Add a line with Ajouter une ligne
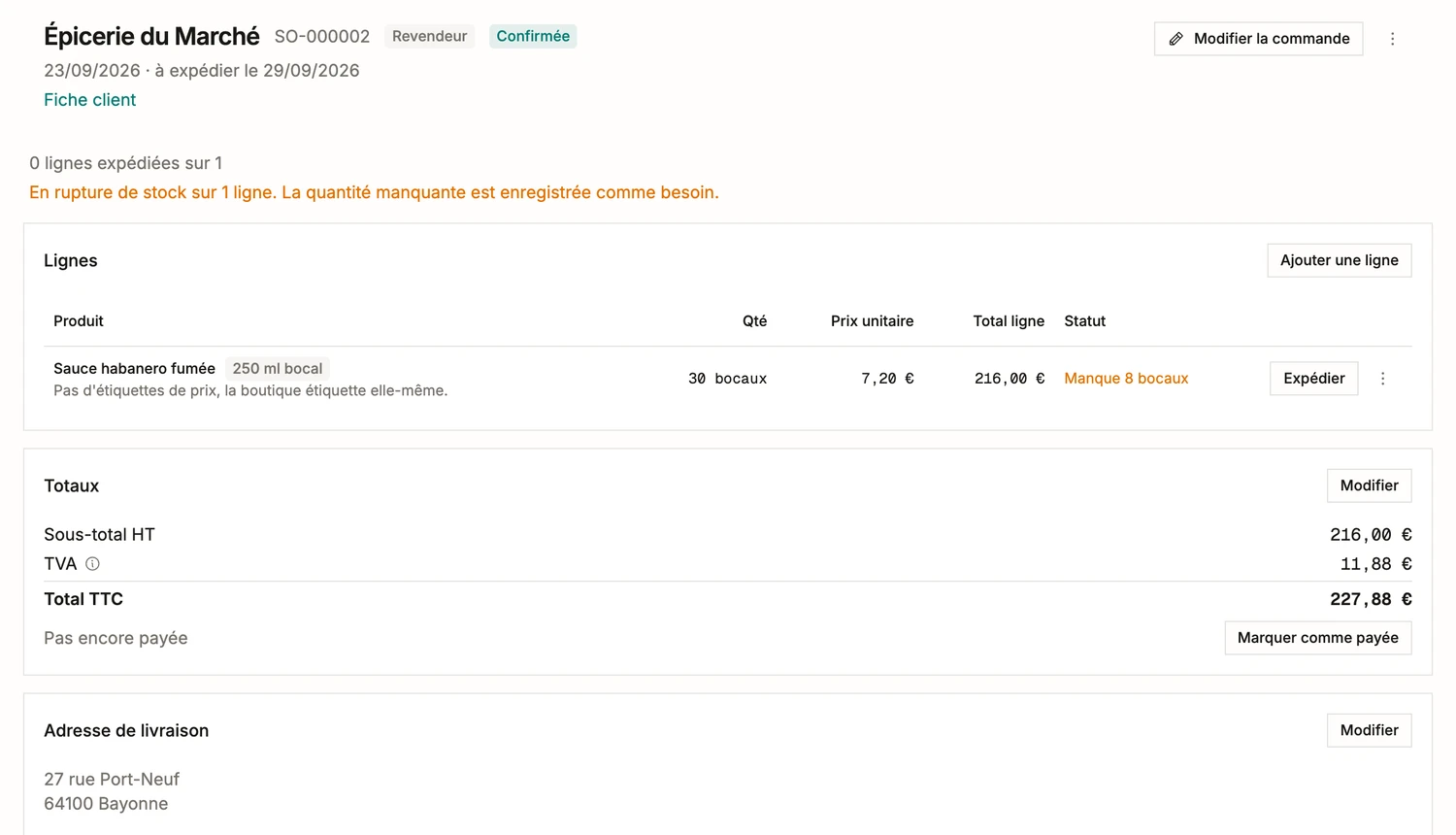The height and width of the screenshot is (835, 1456). point(1339,260)
